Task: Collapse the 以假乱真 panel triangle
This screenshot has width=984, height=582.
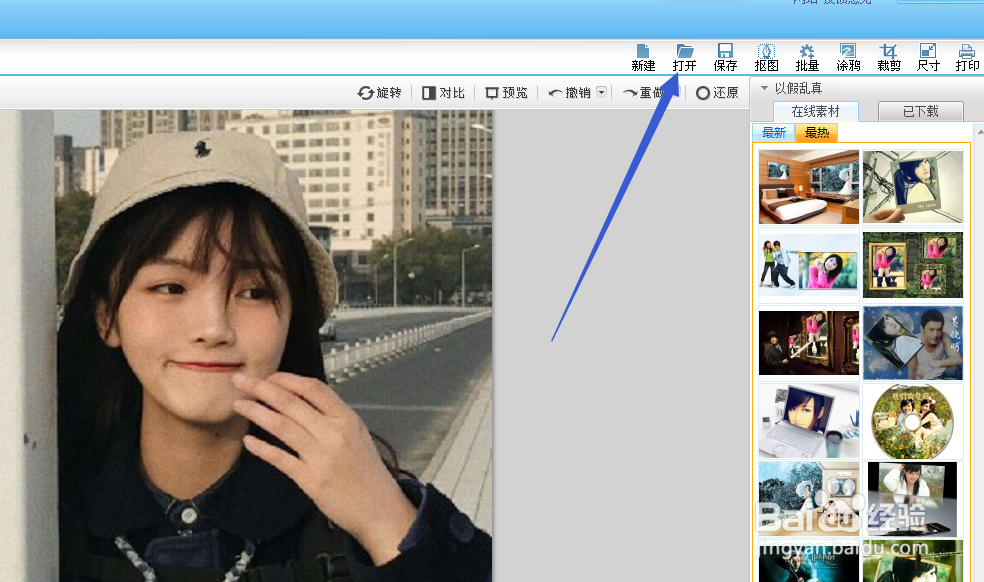Action: tap(764, 88)
